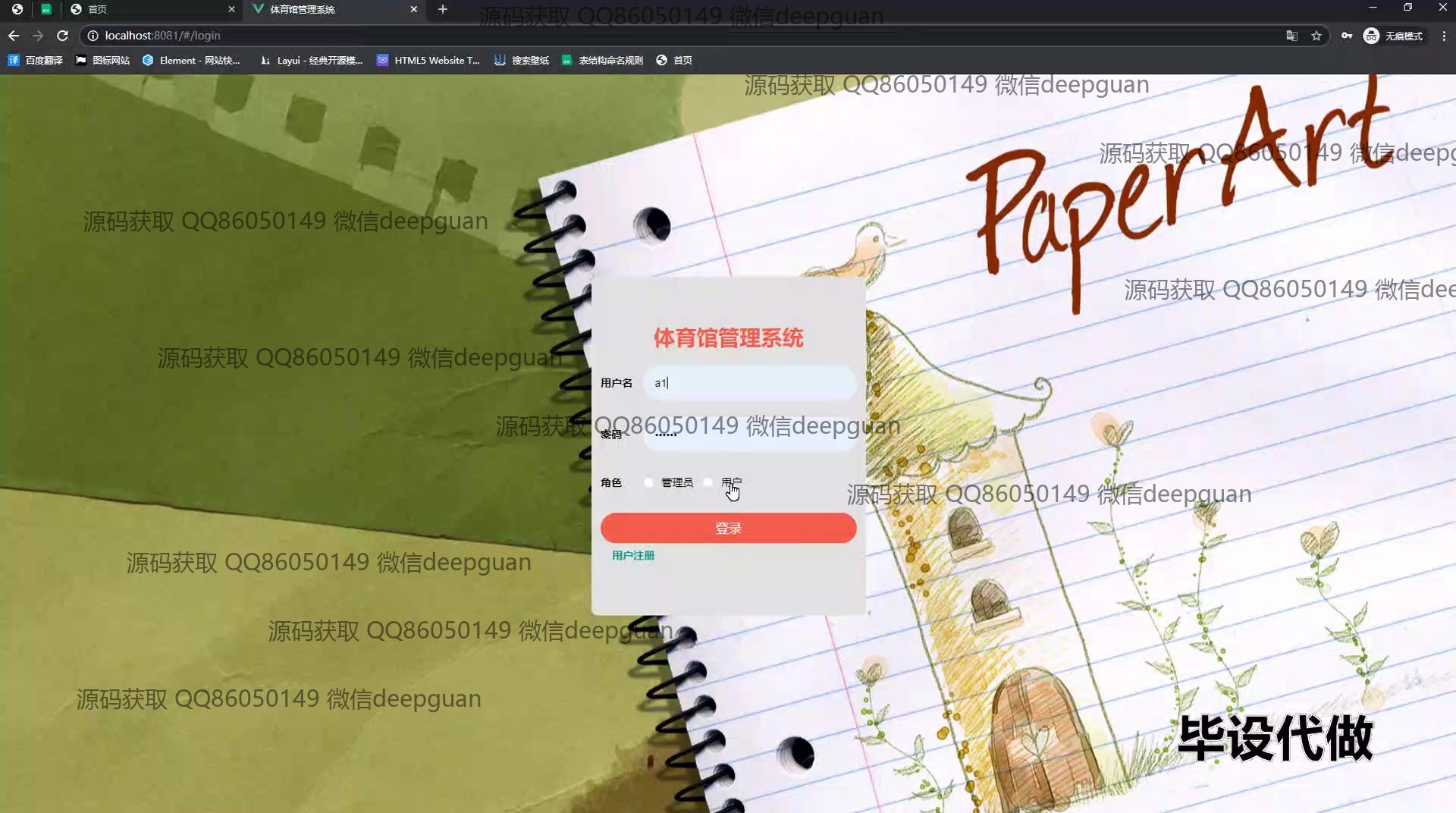Minimize the browser window
This screenshot has width=1456, height=813.
point(1373,8)
